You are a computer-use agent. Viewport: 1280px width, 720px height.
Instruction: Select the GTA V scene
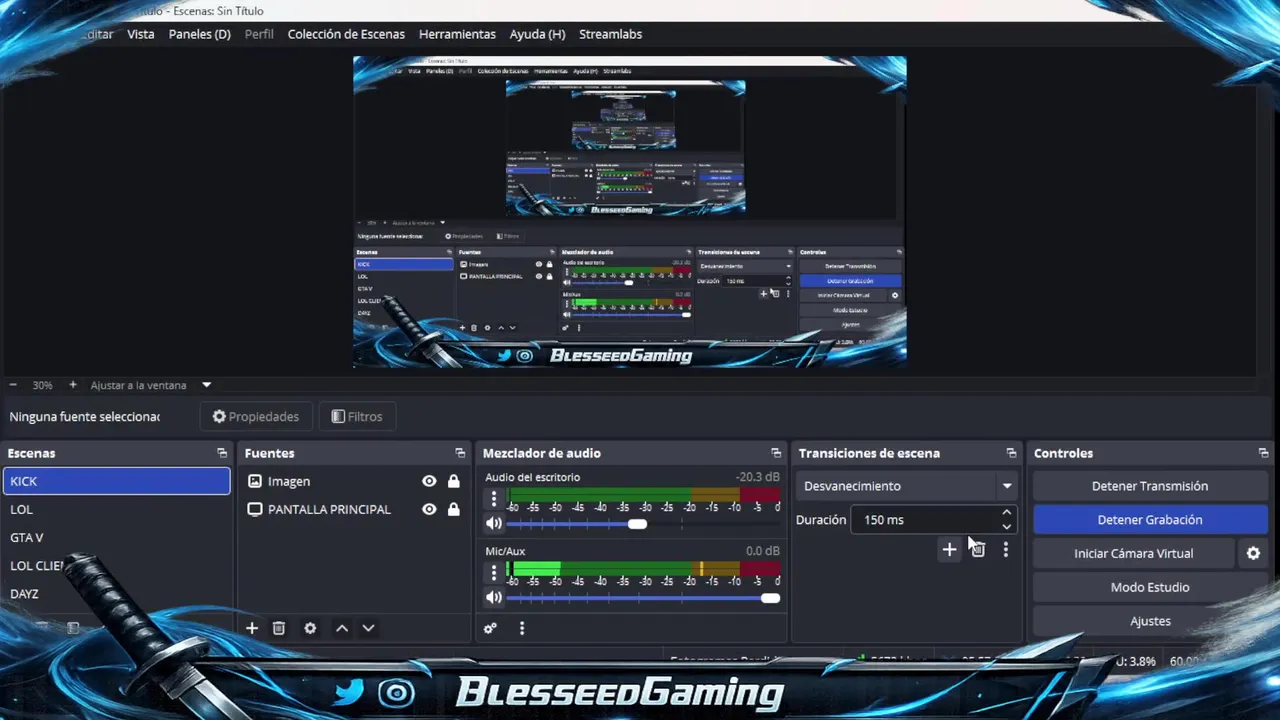[x=117, y=537]
